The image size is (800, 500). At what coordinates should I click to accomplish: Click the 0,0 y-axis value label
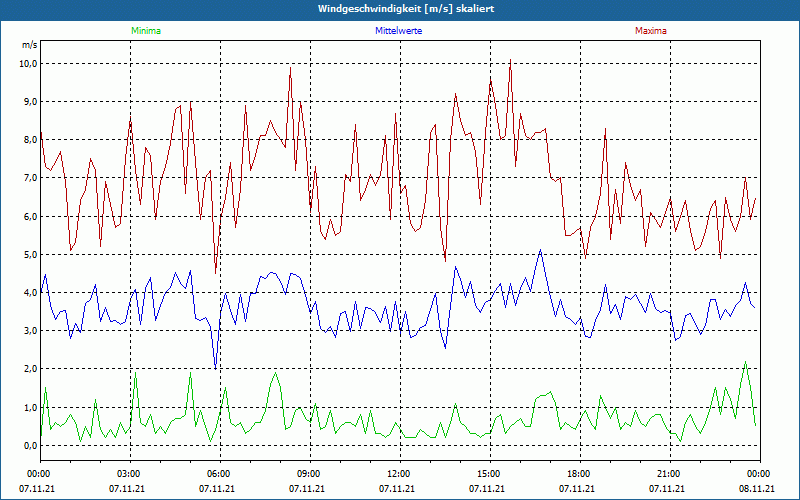[30, 446]
